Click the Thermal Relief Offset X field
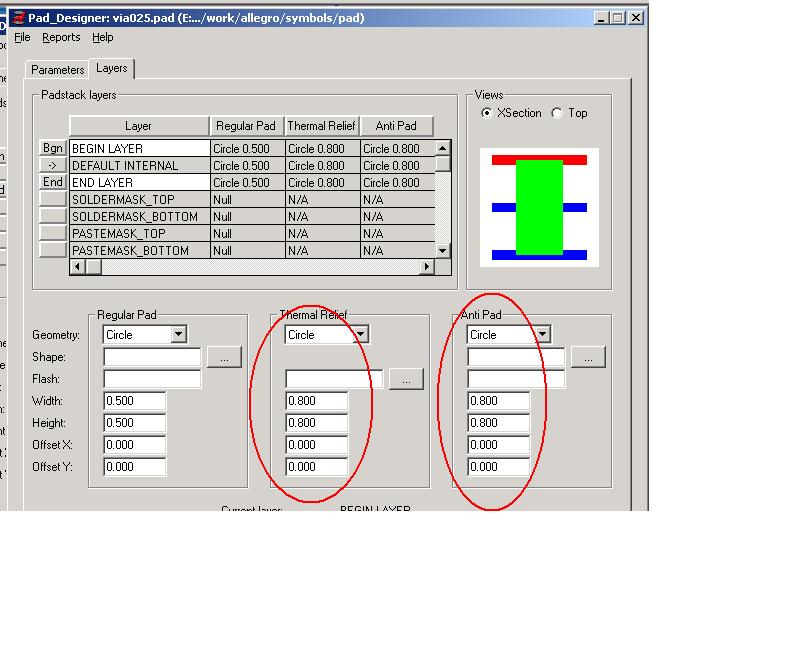This screenshot has height=670, width=788. coord(317,445)
